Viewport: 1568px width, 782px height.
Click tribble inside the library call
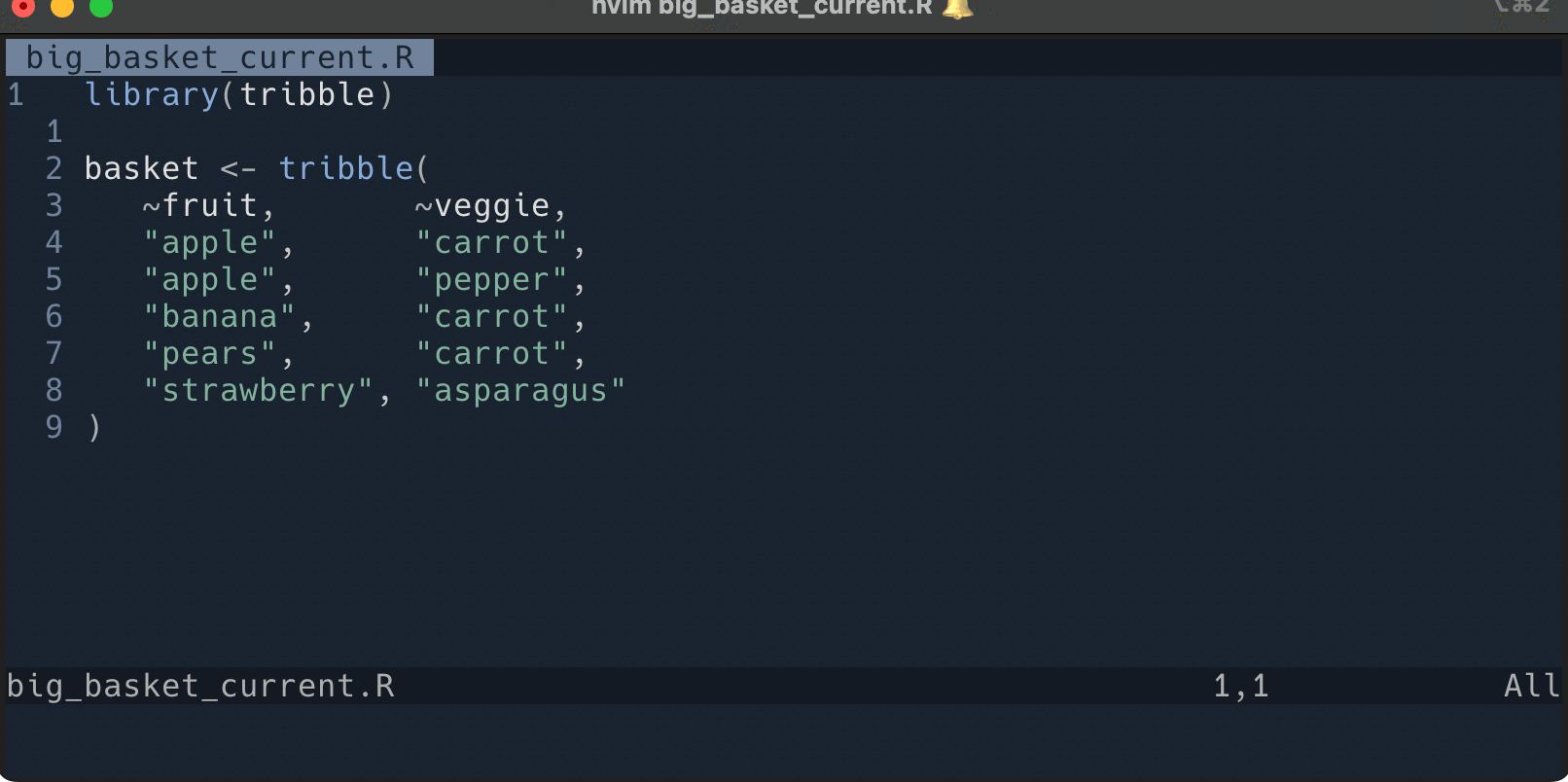click(307, 94)
